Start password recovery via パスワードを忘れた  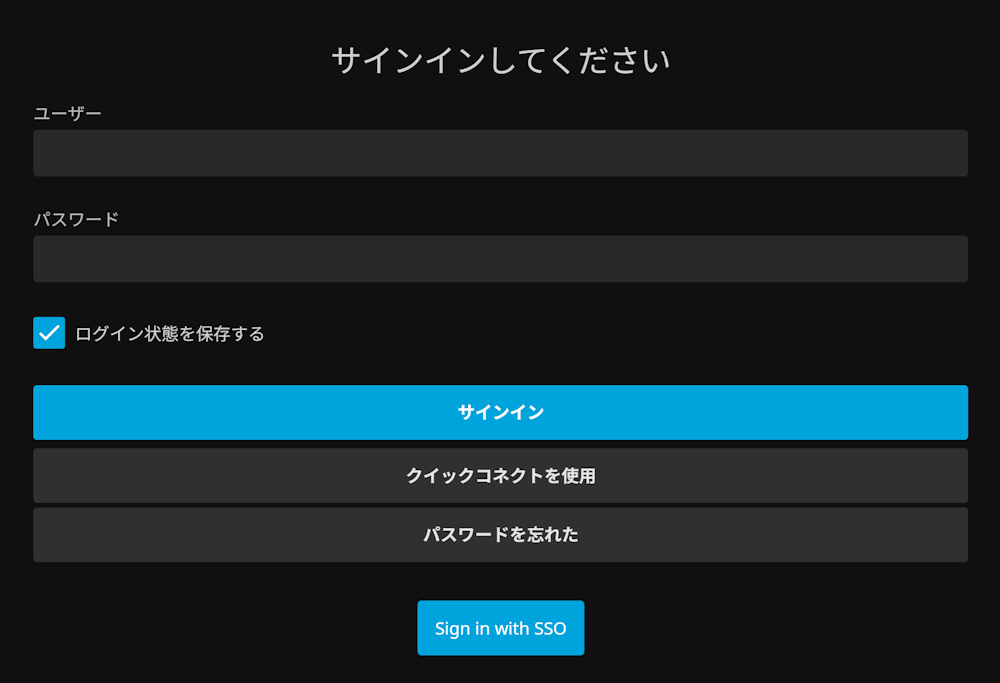[500, 535]
